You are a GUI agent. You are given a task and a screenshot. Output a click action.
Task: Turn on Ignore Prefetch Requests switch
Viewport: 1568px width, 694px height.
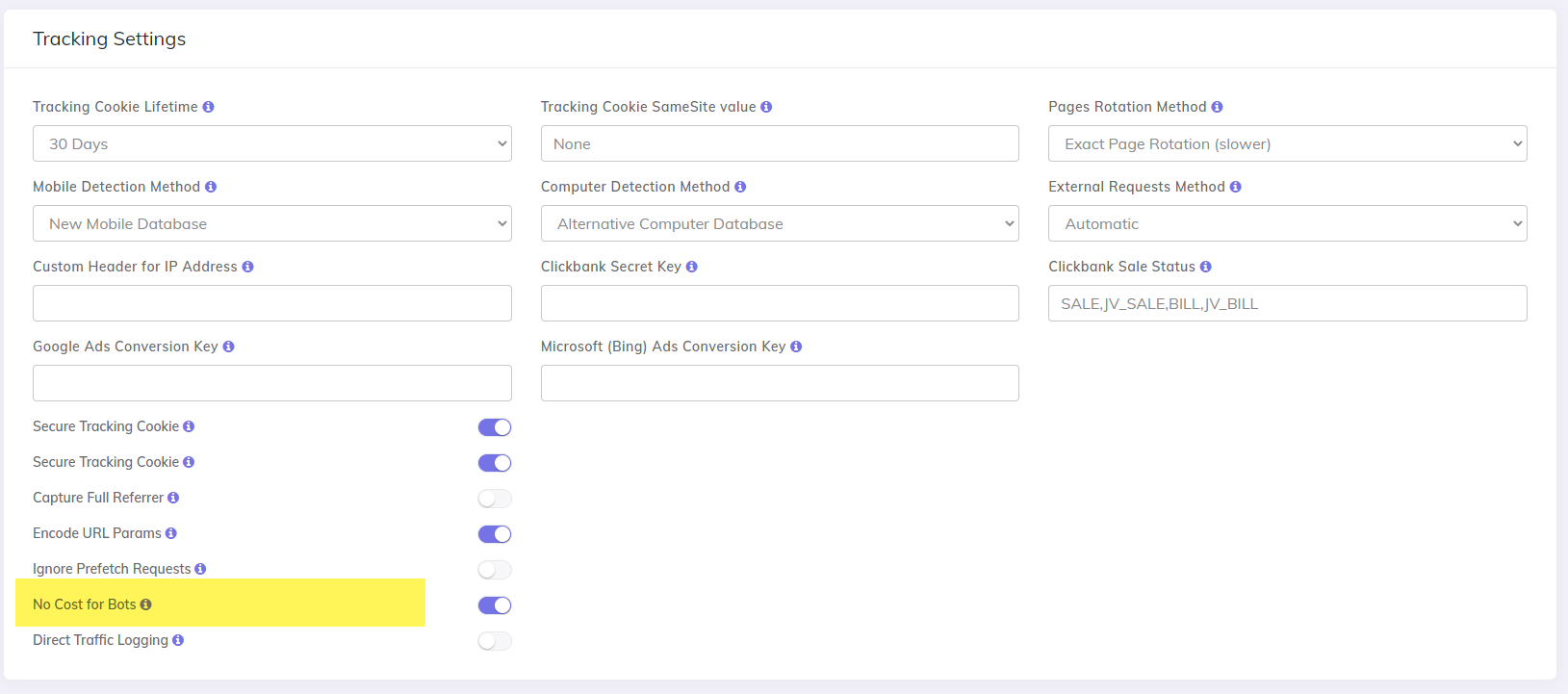click(x=495, y=570)
